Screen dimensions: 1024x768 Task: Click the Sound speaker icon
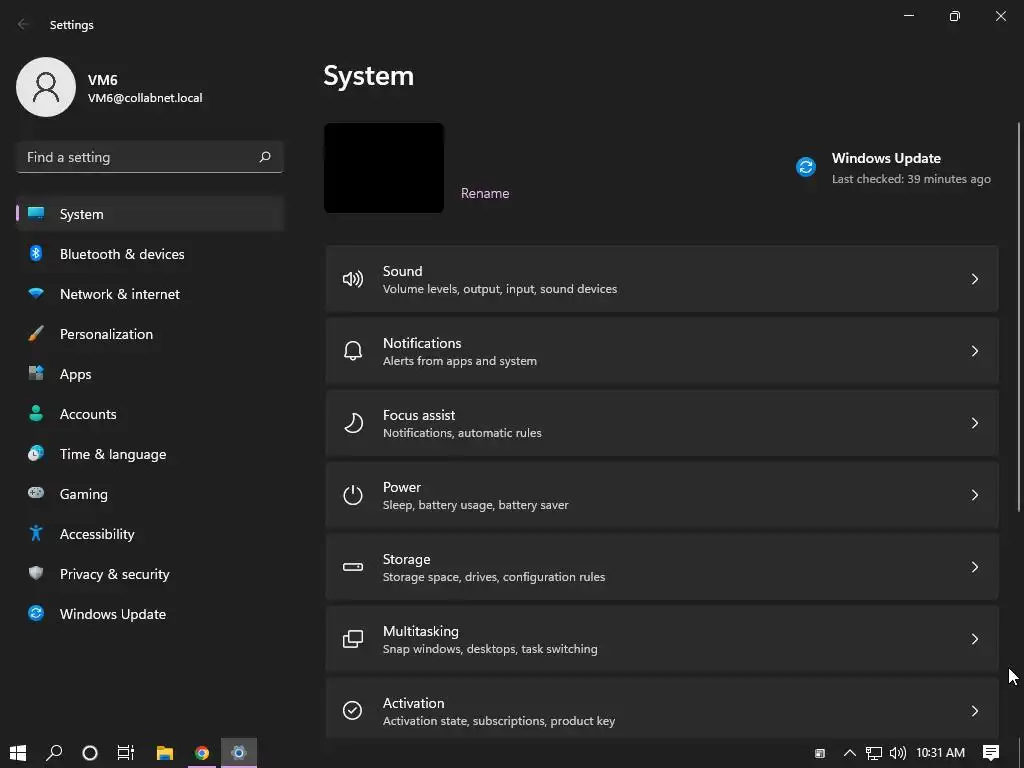click(x=353, y=280)
